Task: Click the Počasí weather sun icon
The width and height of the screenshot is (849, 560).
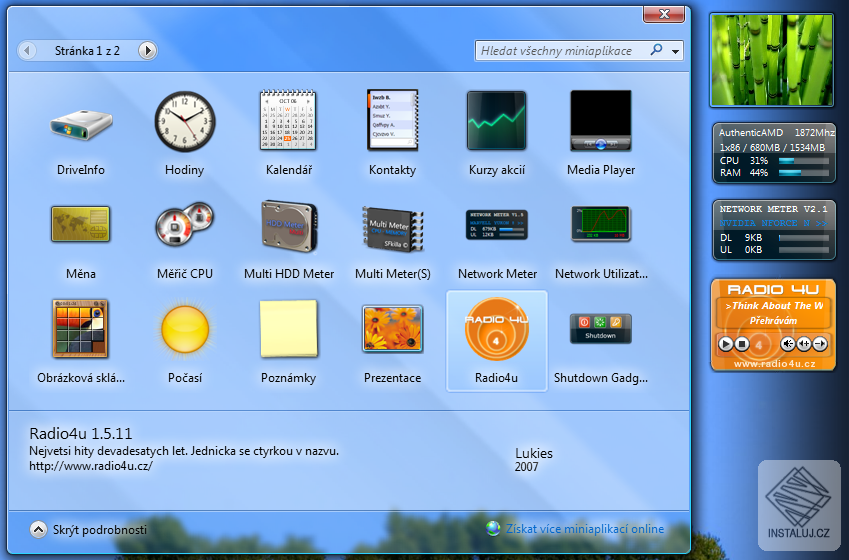Action: (x=184, y=329)
